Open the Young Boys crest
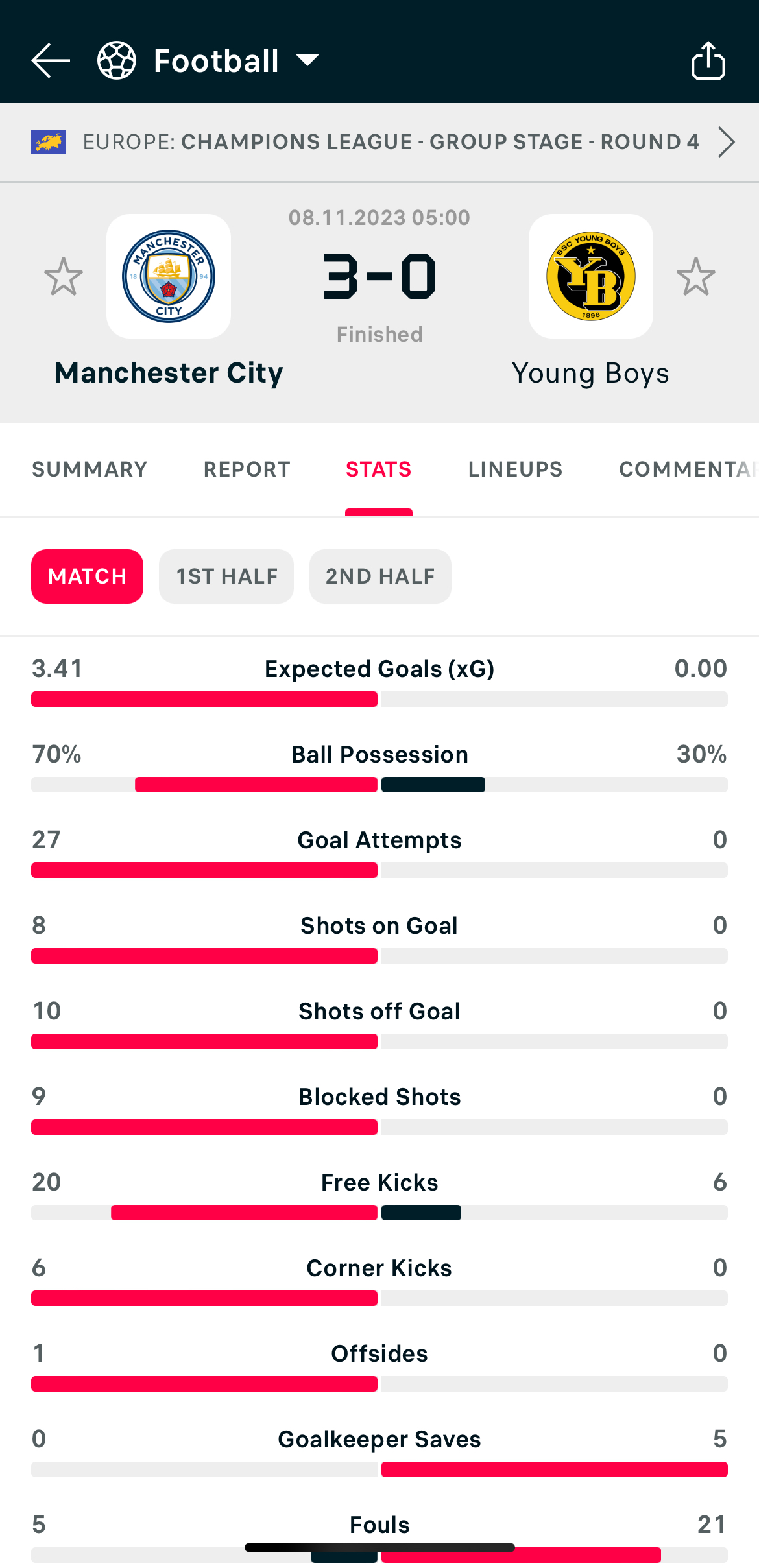759x1568 pixels. [590, 276]
